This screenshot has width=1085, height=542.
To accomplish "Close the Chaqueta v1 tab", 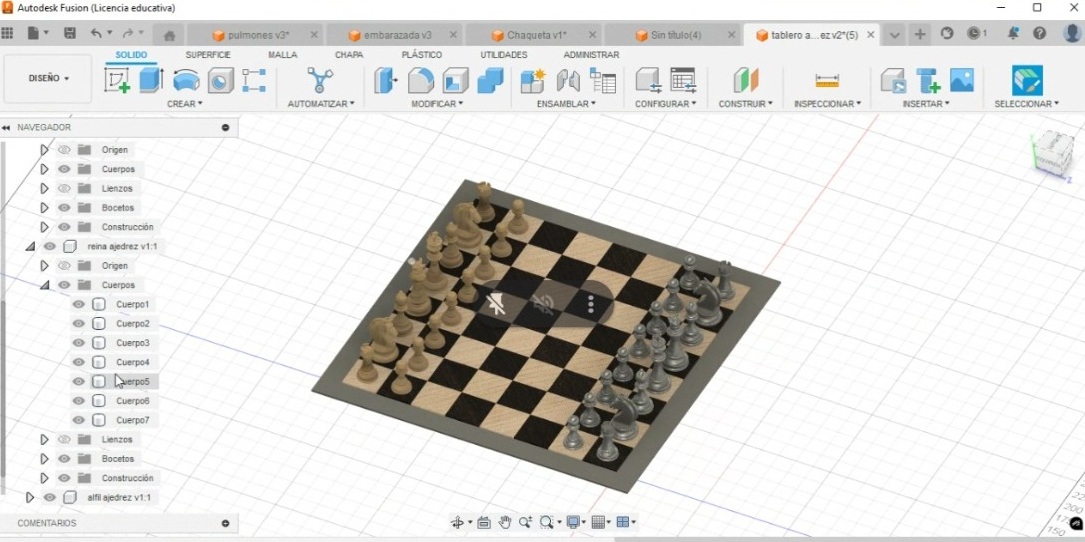I will [x=592, y=35].
